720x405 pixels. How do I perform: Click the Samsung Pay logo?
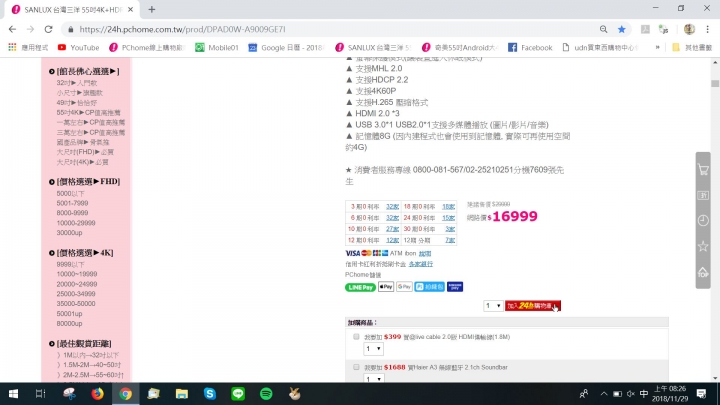coord(455,287)
